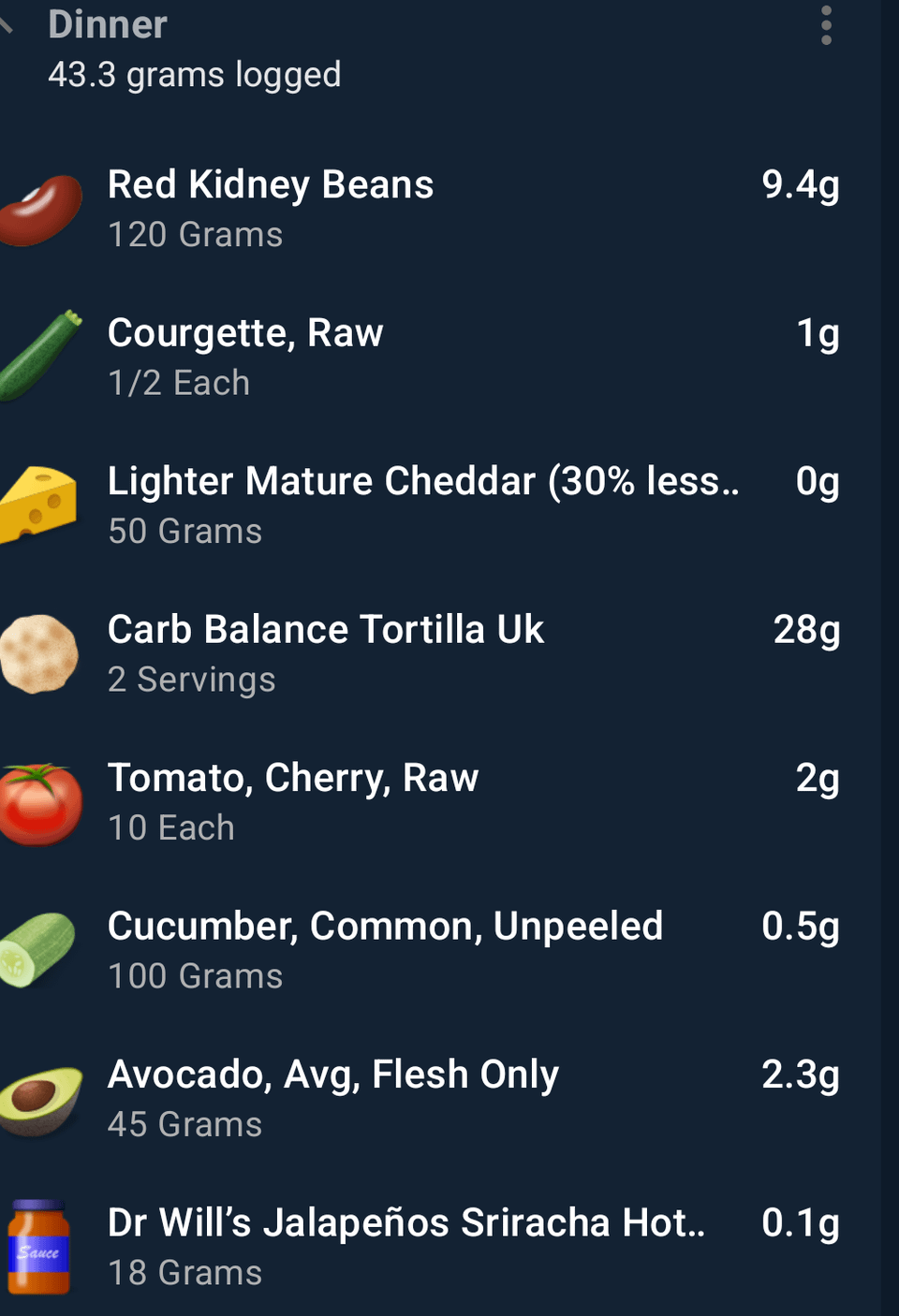Click the sliced cucumber icon
This screenshot has height=1316, width=899.
[x=38, y=950]
